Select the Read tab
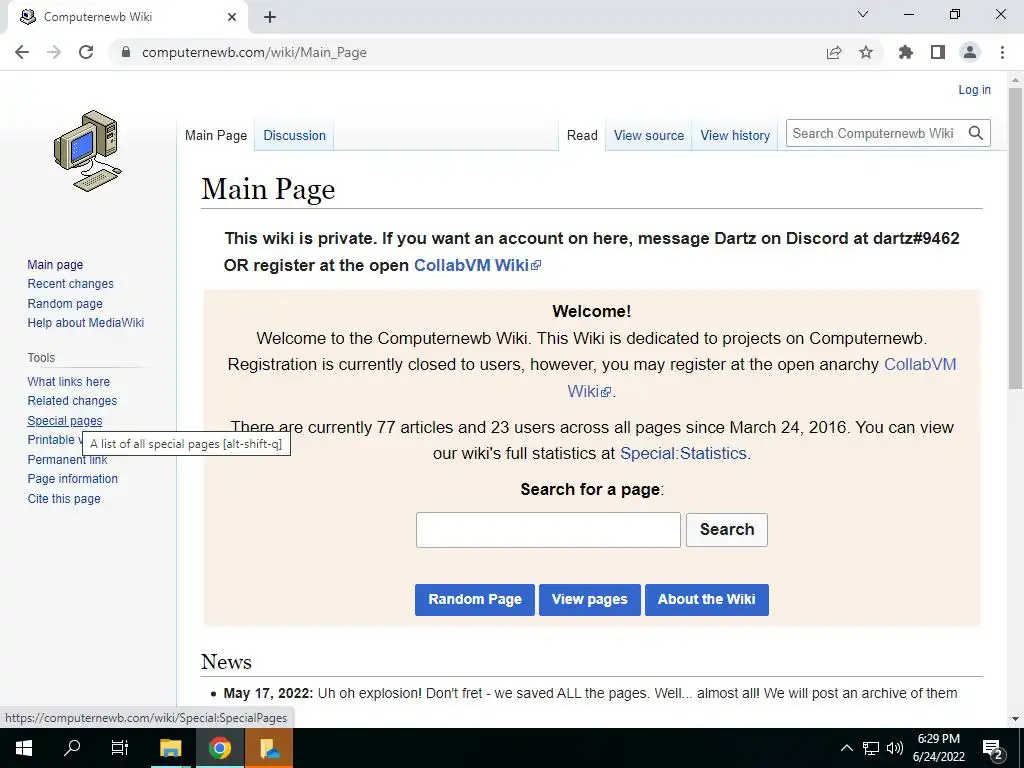The width and height of the screenshot is (1024, 768). (582, 135)
